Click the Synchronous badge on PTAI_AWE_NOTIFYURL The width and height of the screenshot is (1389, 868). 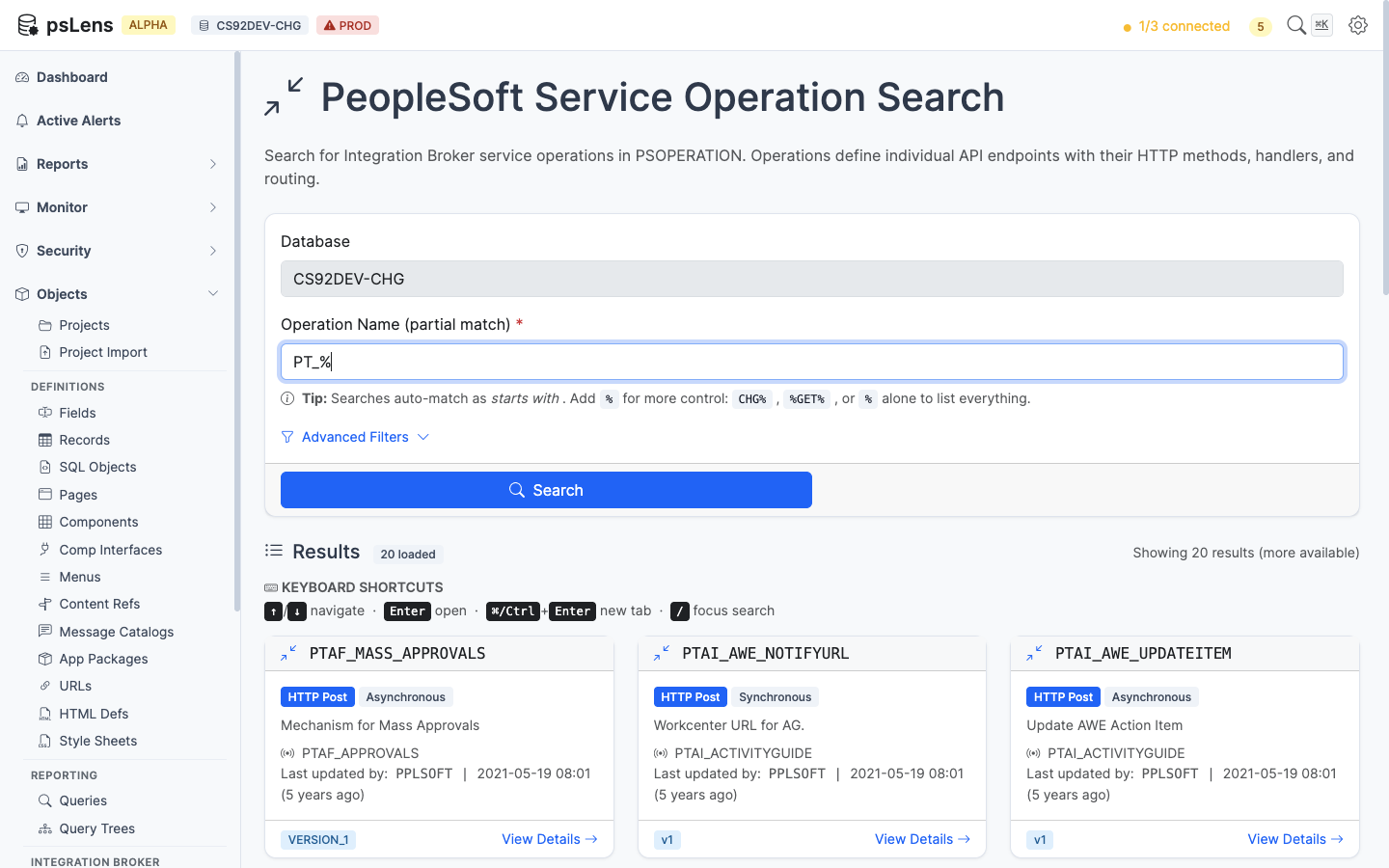776,697
